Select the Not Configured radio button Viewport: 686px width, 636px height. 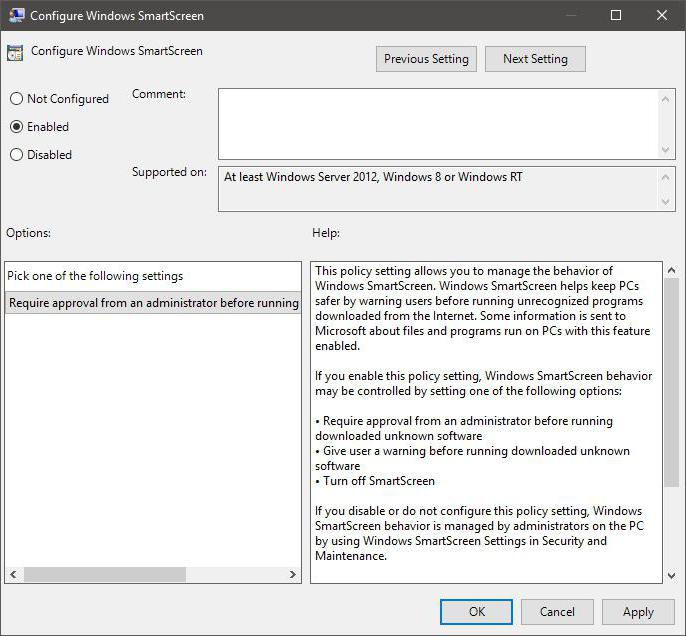tap(59, 99)
